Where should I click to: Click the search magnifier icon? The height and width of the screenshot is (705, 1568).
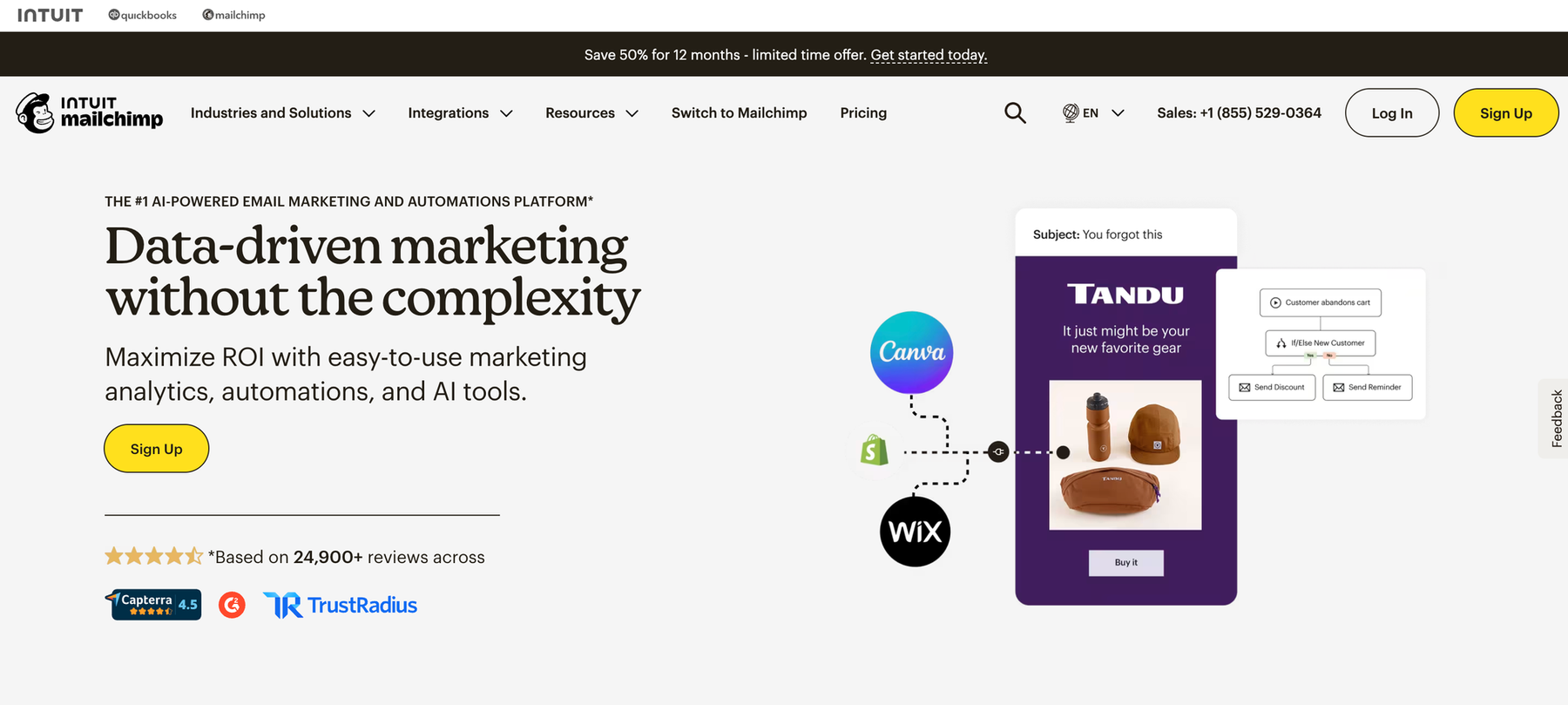1015,113
